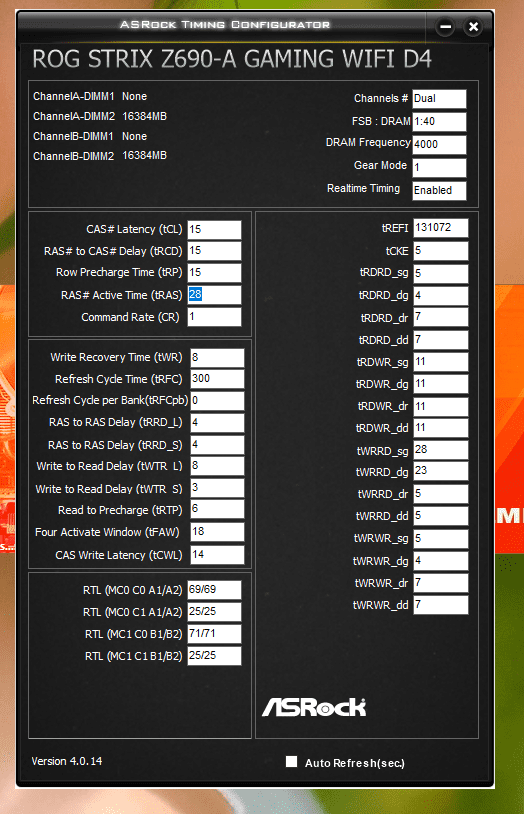Click the Realtime Timing field
Screen dimensions: 524x814
[x=439, y=191]
